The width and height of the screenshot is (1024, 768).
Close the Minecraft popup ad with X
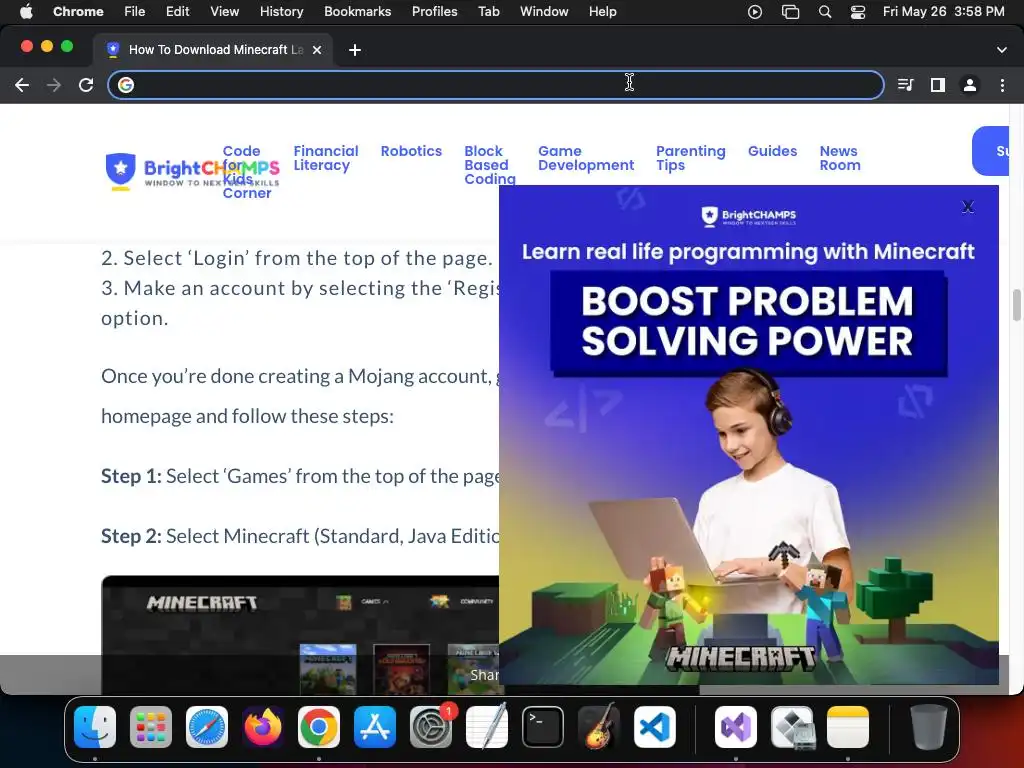(x=968, y=207)
